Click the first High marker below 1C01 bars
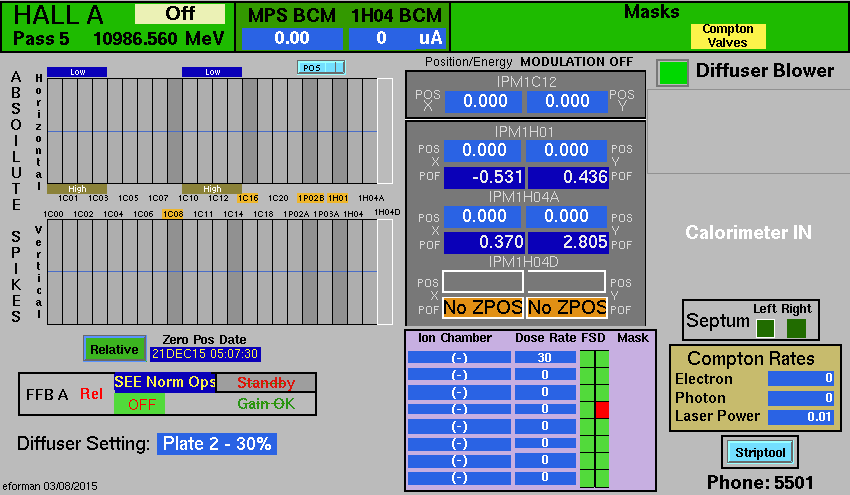This screenshot has width=850, height=495. 77,189
